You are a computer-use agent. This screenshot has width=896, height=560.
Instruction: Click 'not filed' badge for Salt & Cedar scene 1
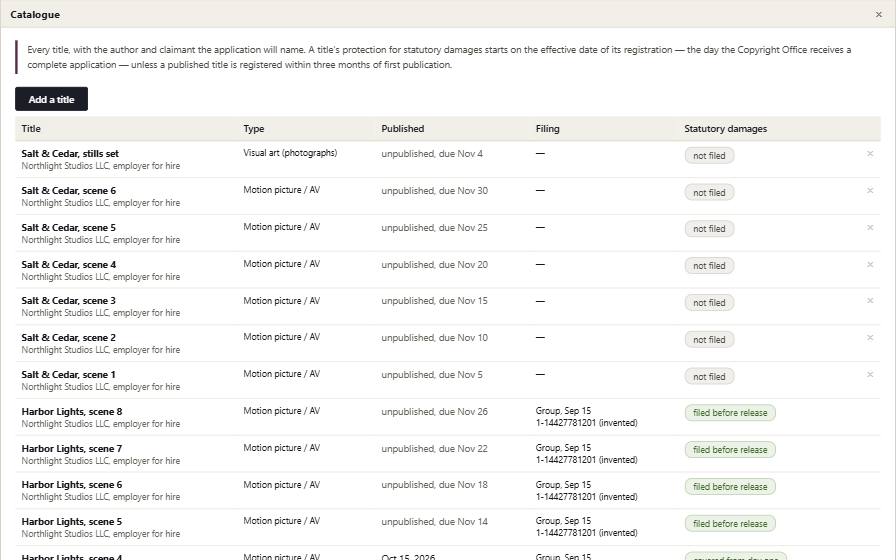[x=709, y=377]
